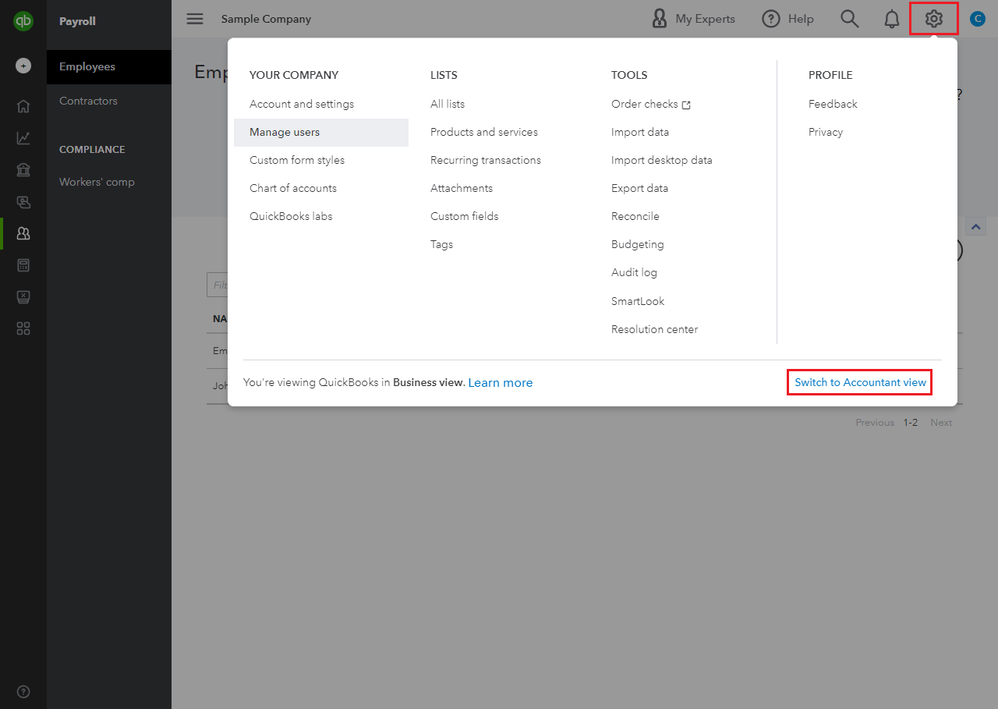
Task: Open Custom form styles
Action: [297, 160]
